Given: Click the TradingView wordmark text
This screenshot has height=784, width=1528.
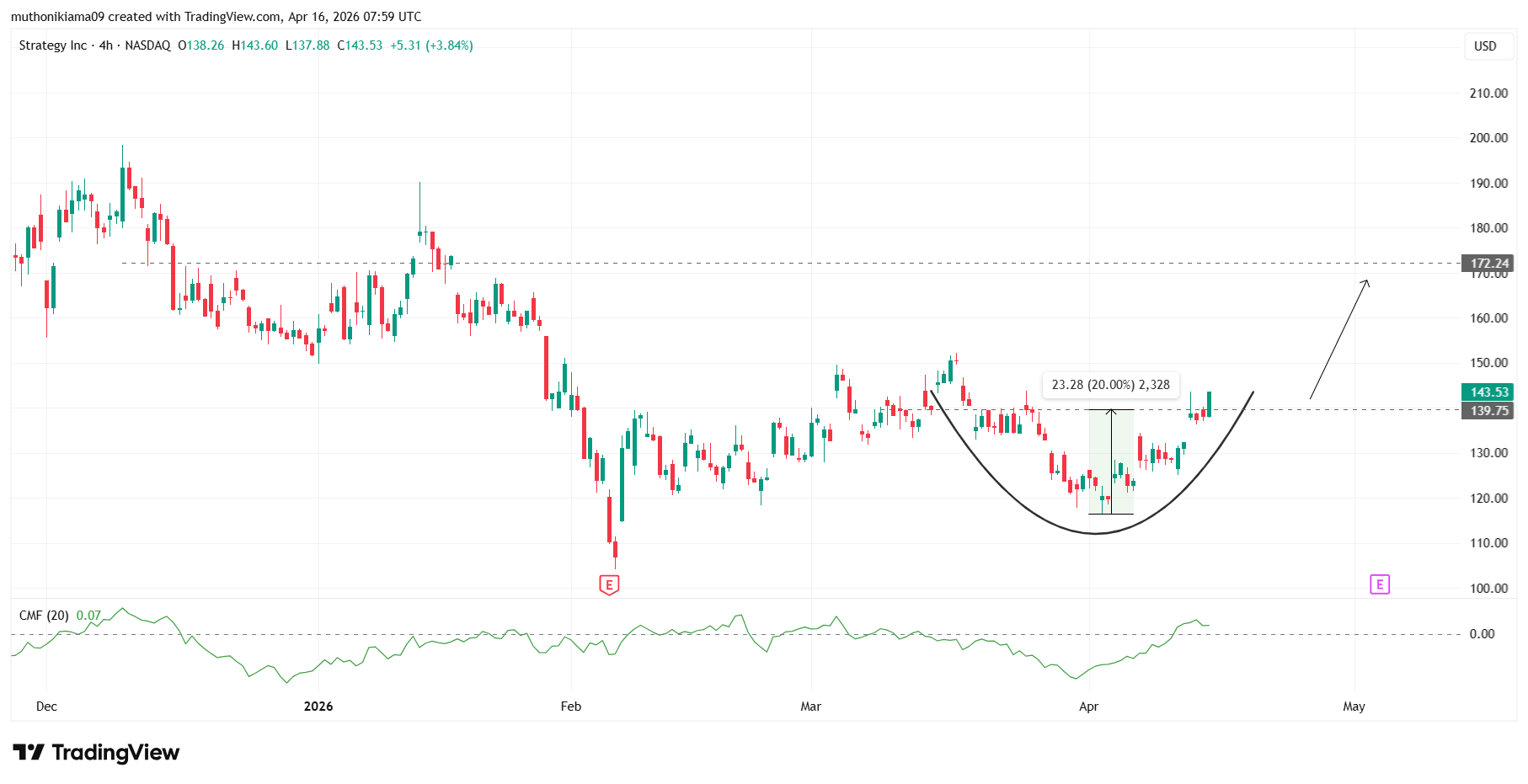Looking at the screenshot, I should click(115, 752).
